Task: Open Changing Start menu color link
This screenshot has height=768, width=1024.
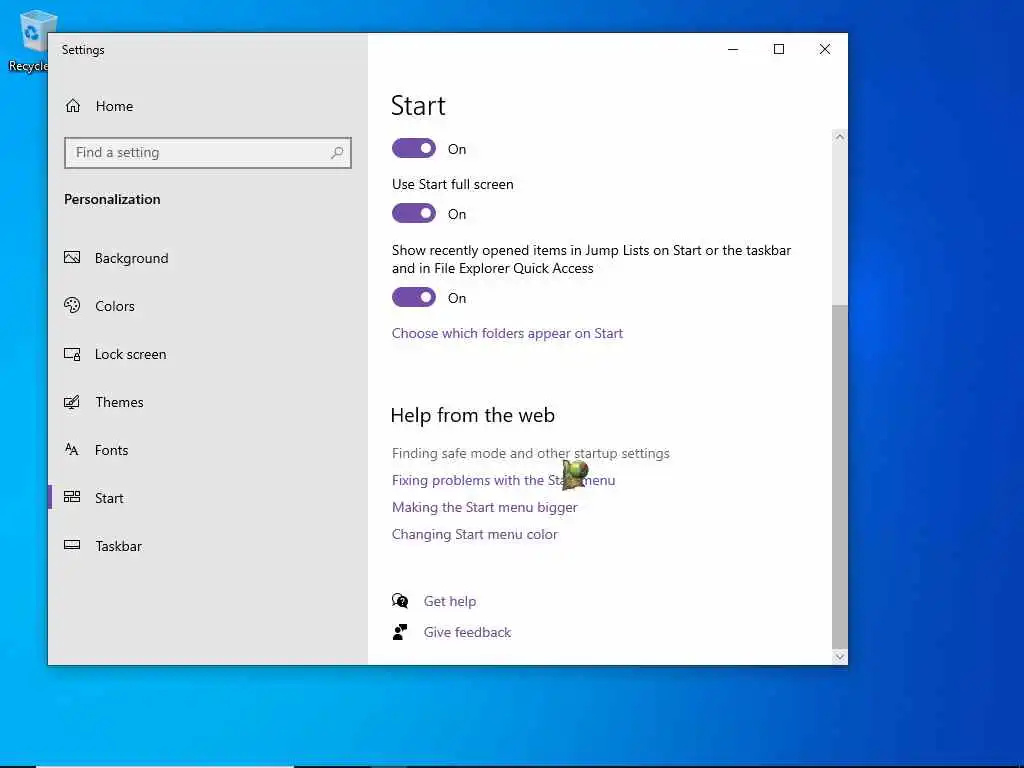Action: (x=475, y=534)
